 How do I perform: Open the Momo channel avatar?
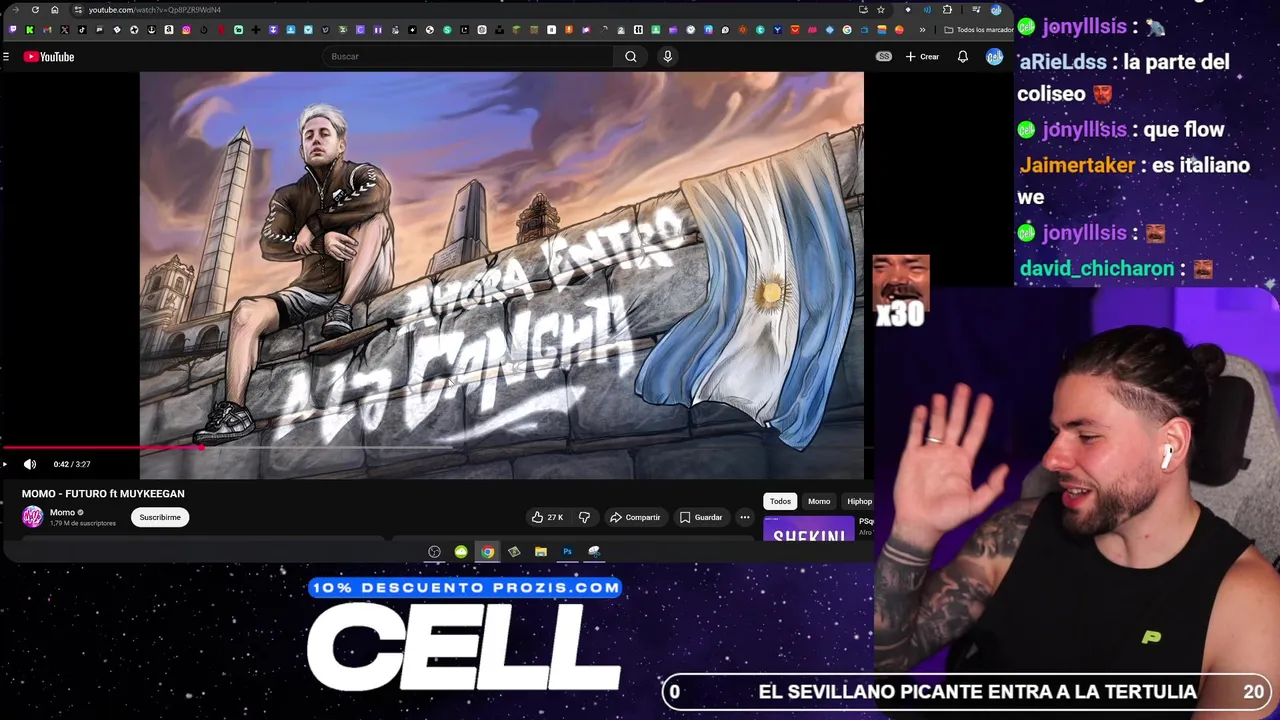click(33, 517)
